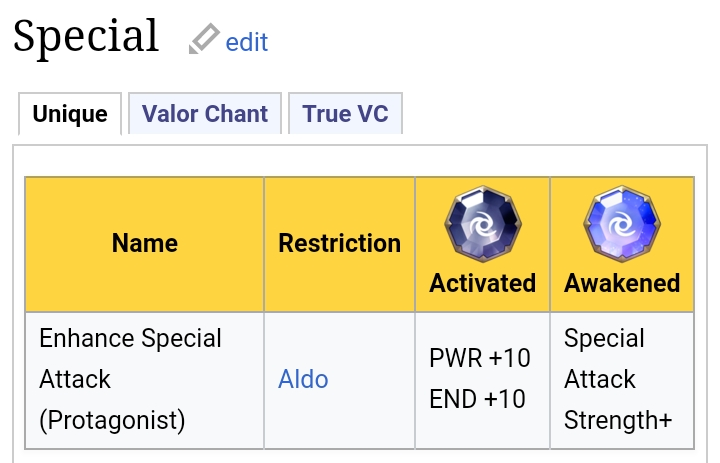Image resolution: width=720 pixels, height=463 pixels.
Task: Click the Awakened bright blue gem icon
Action: click(622, 224)
